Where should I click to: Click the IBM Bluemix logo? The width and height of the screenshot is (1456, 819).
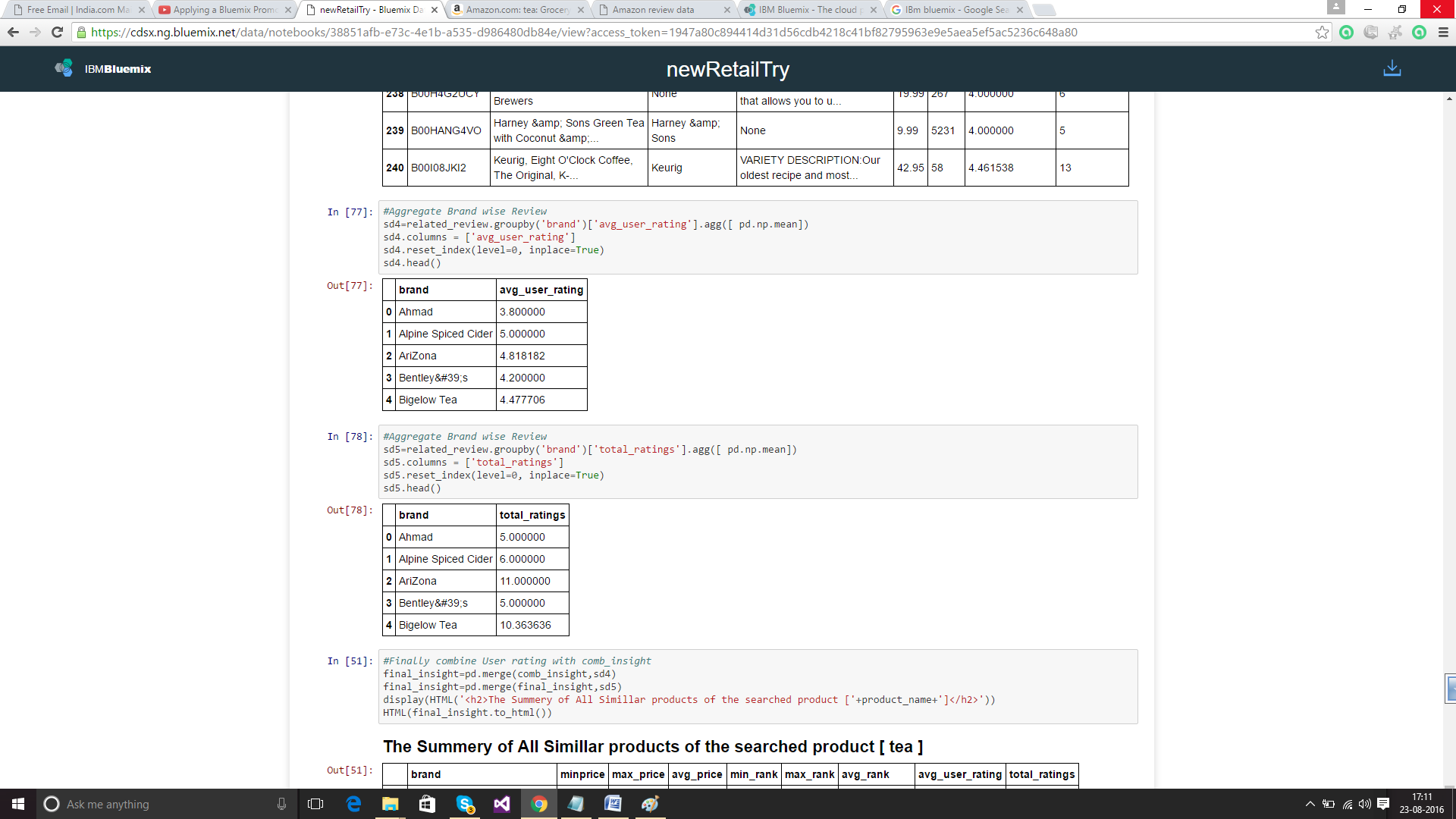[x=103, y=69]
